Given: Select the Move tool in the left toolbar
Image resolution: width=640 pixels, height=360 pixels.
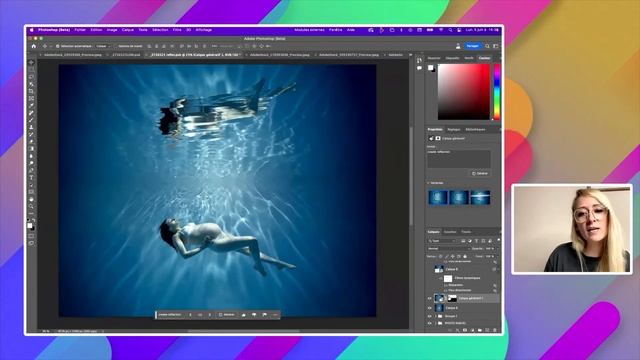Looking at the screenshot, I should pyautogui.click(x=31, y=62).
